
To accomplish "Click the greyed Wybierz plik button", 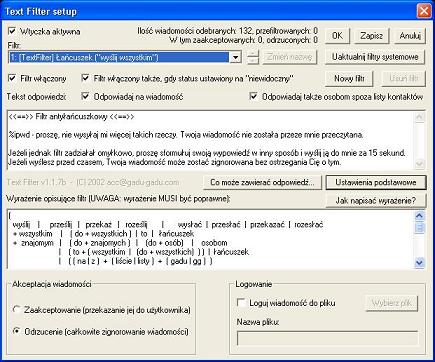I will pyautogui.click(x=392, y=303).
